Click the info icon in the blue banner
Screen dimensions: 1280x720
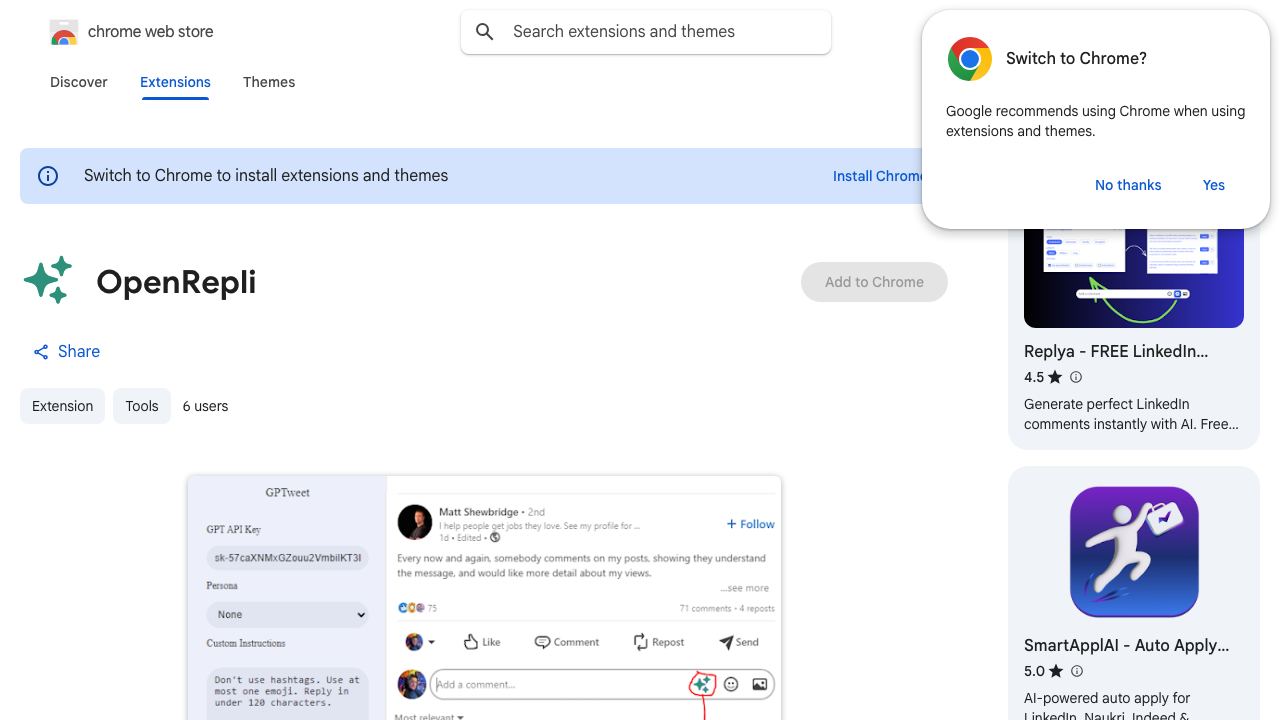(x=48, y=176)
